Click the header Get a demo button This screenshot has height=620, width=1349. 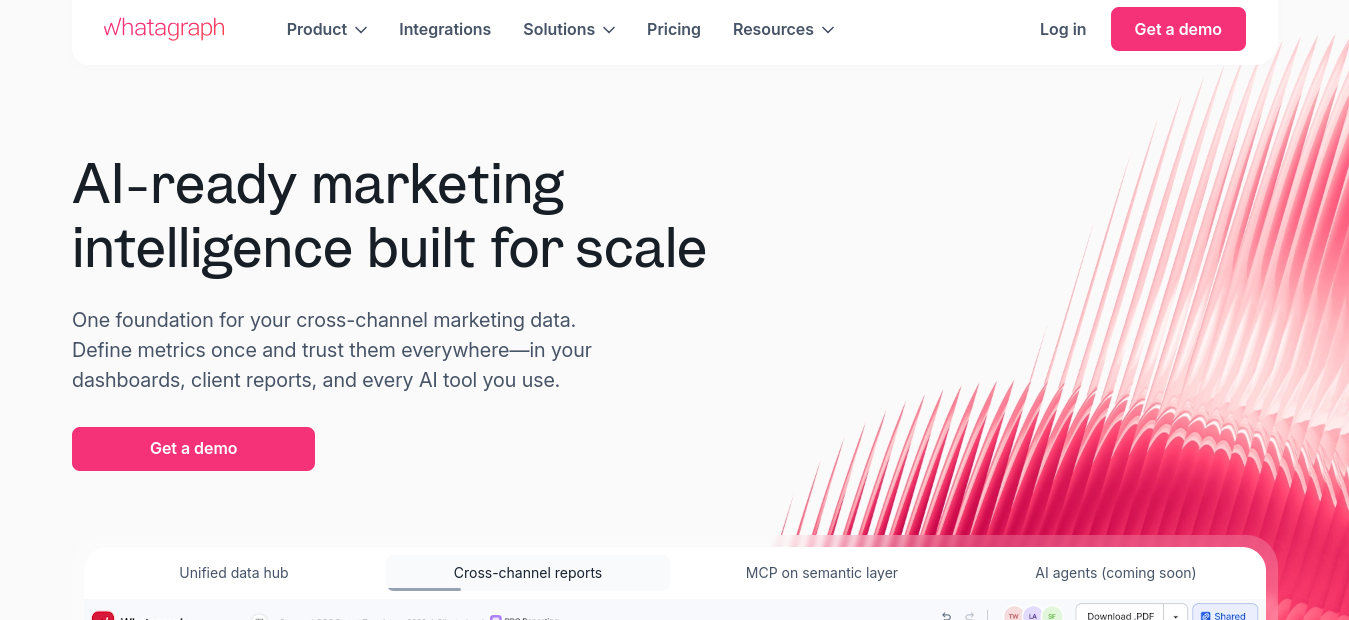[x=1178, y=29]
